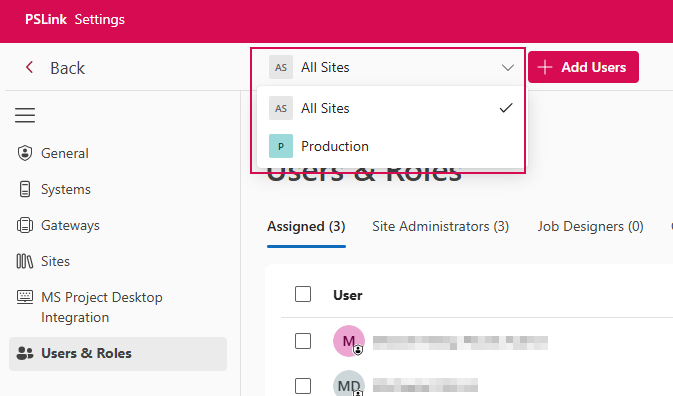
Task: Click the AS badge in the All Sites option
Action: (281, 108)
